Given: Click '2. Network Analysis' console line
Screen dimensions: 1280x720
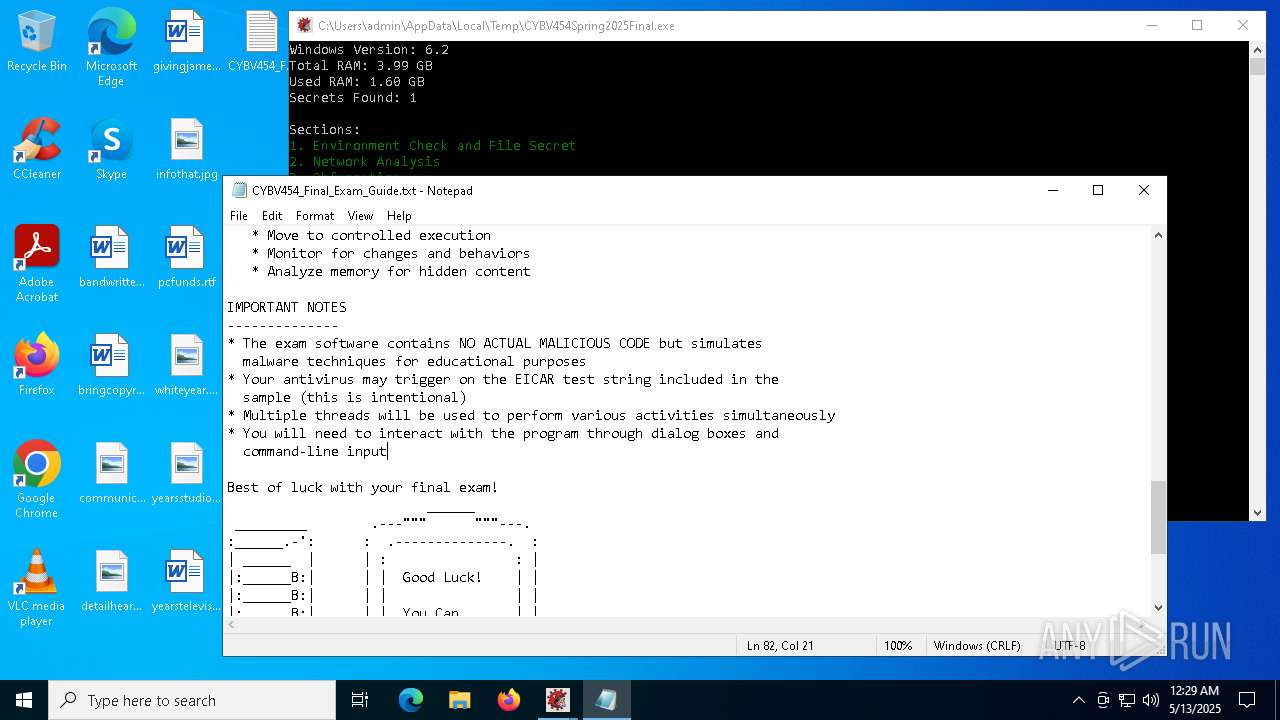Looking at the screenshot, I should coord(365,161).
